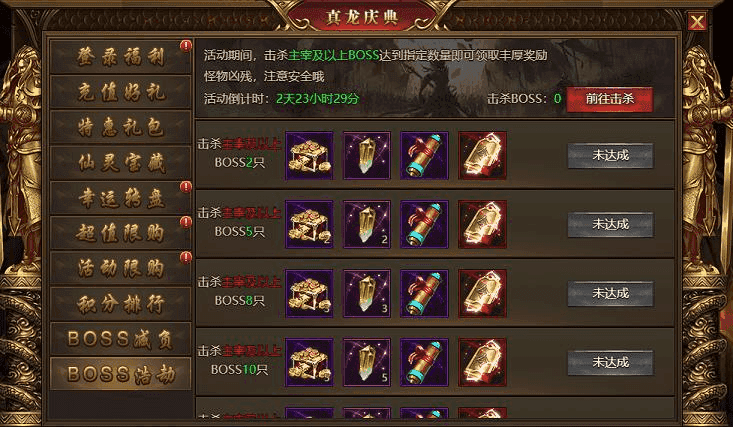The width and height of the screenshot is (733, 427).
Task: Open the BOSS减负 tab
Action: (121, 339)
